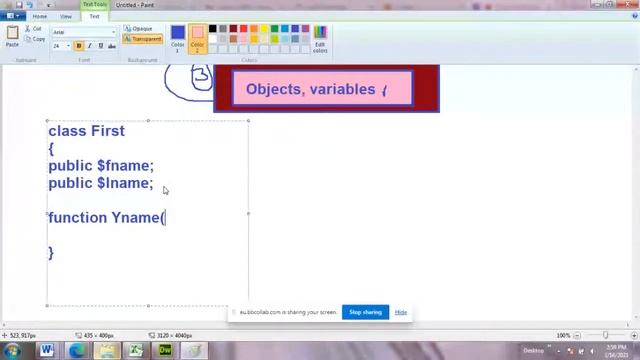Click 'public $lname;' text line

101,183
